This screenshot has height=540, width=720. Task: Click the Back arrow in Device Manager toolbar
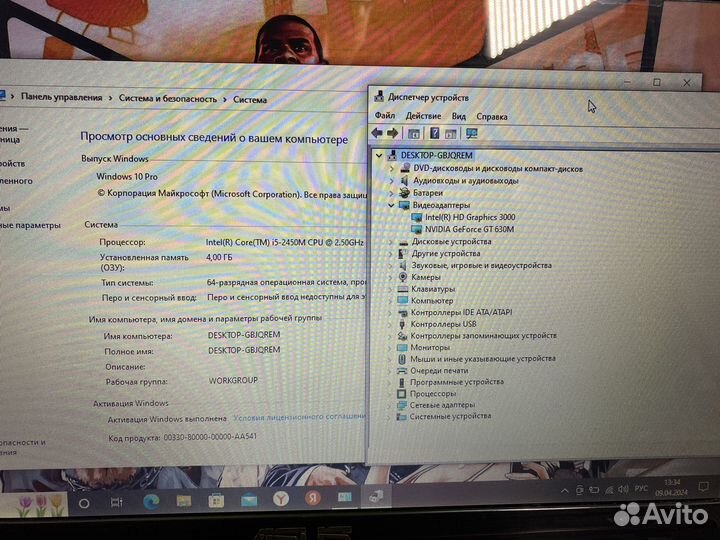pos(377,133)
